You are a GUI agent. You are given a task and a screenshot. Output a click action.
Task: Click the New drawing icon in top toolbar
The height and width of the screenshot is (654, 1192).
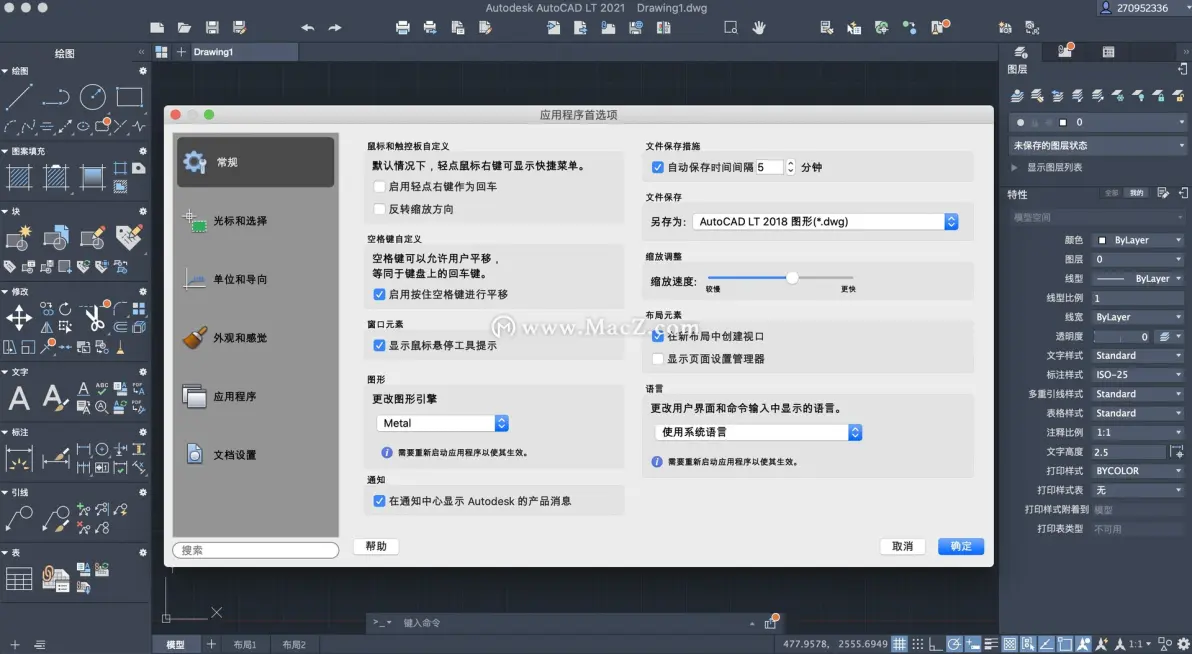157,28
